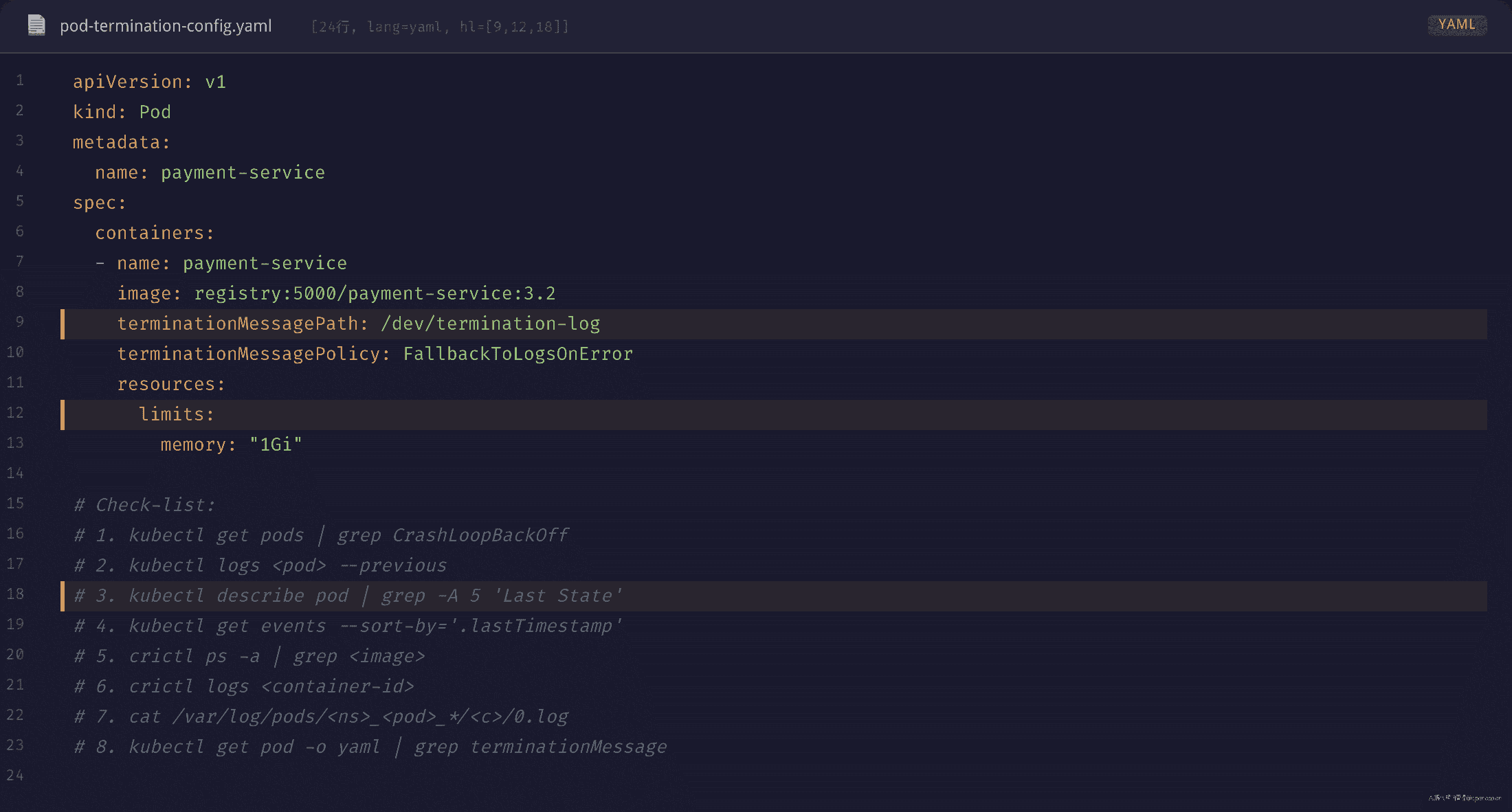Click the image registry:5000/payment-service:3.2 line

336,293
